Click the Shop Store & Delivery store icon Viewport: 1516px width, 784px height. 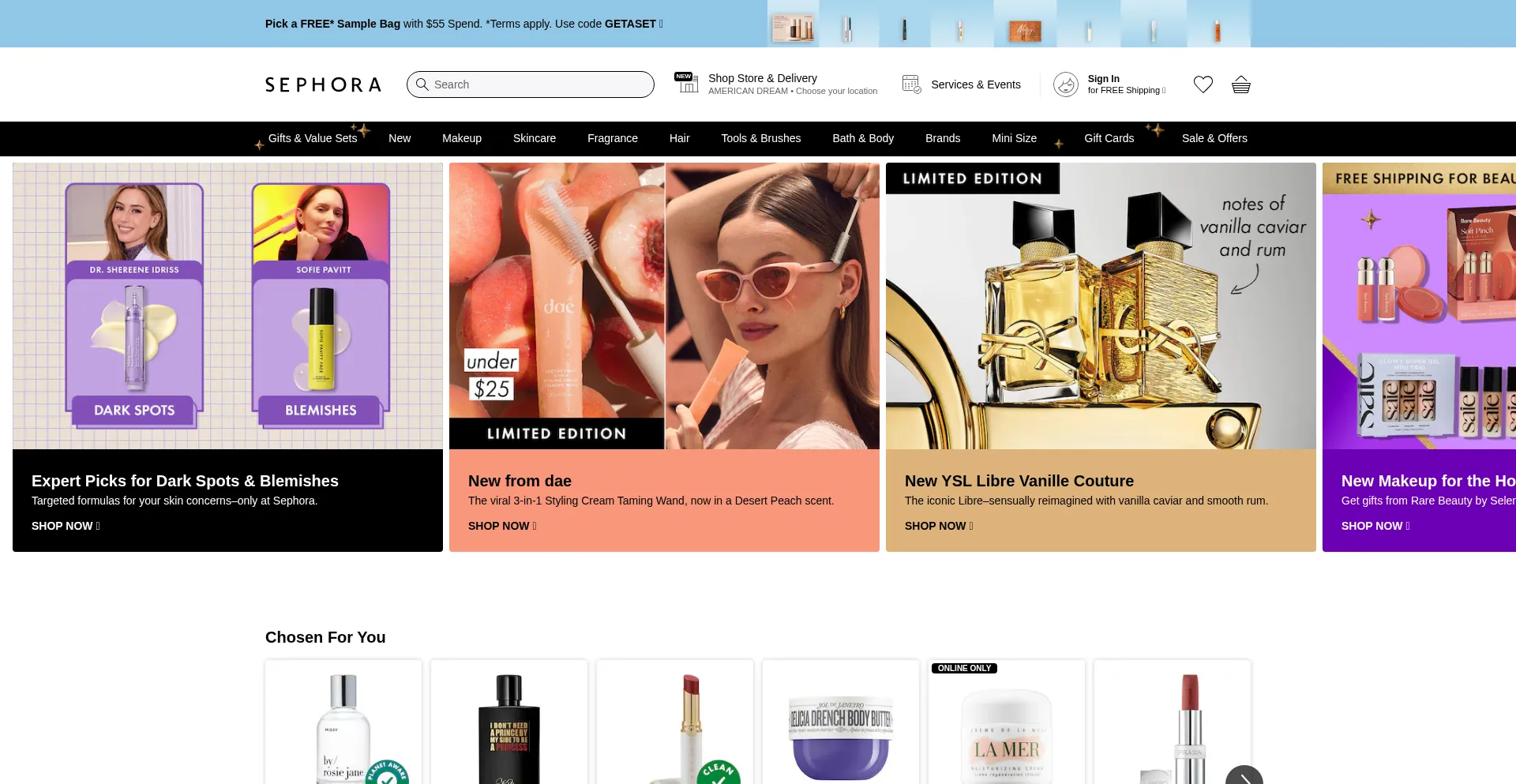(x=686, y=83)
